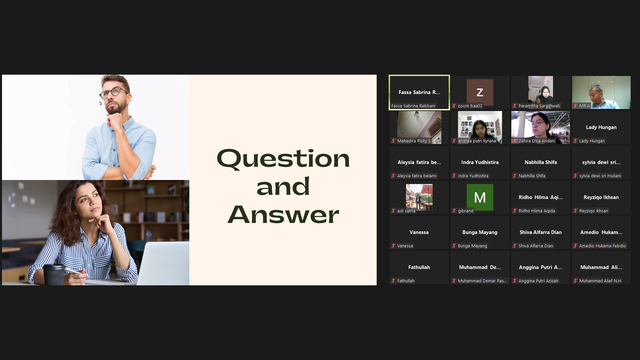Click muted mic icon beside Amedio Hukama Febdio
The height and width of the screenshot is (360, 640).
click(x=576, y=246)
